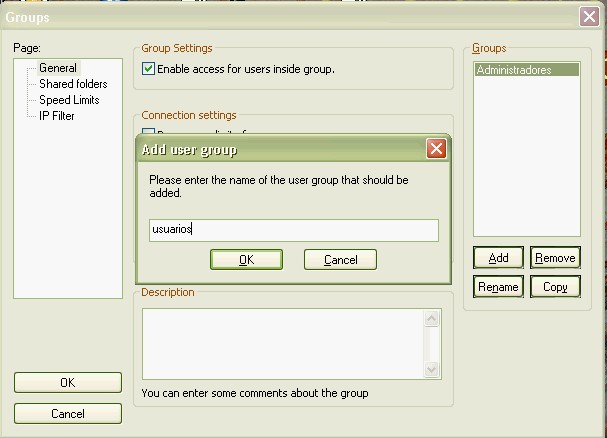
Task: Close the Groups window
Action: [x=589, y=16]
